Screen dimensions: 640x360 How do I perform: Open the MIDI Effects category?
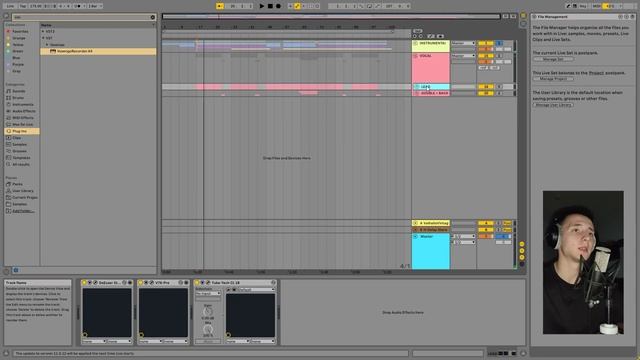(23, 118)
